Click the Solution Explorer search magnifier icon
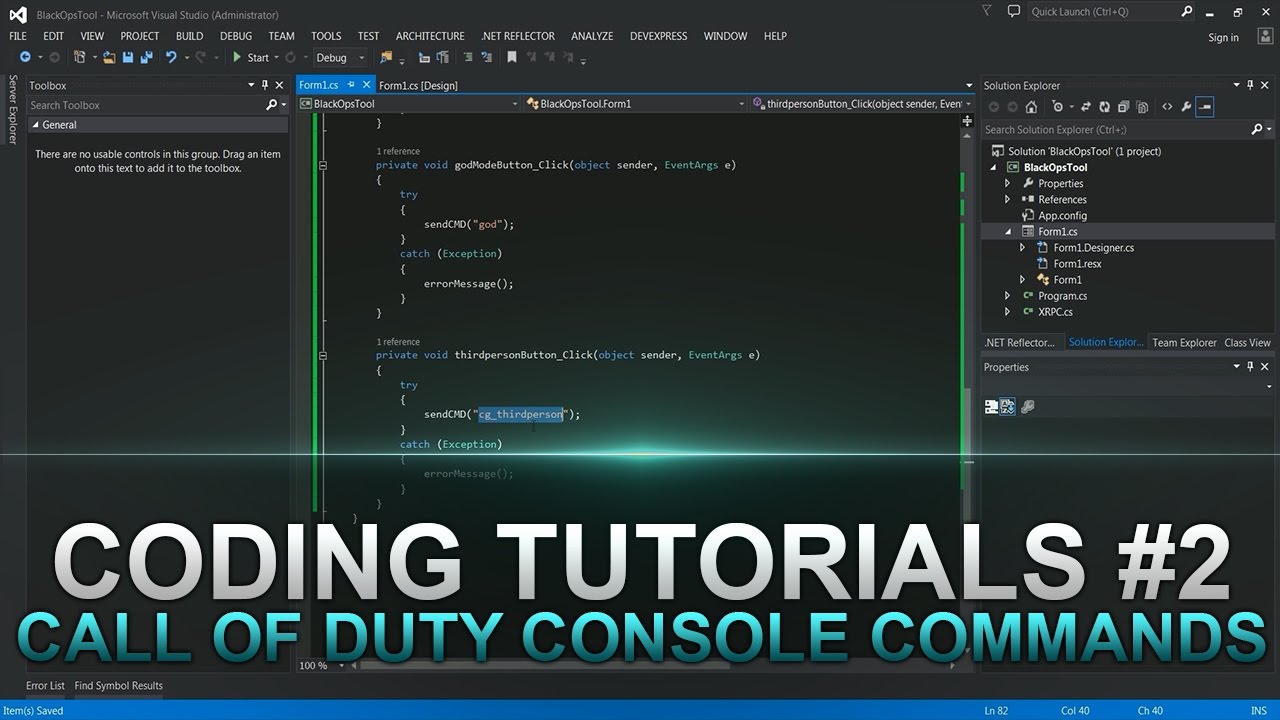The height and width of the screenshot is (720, 1280). (x=1258, y=129)
